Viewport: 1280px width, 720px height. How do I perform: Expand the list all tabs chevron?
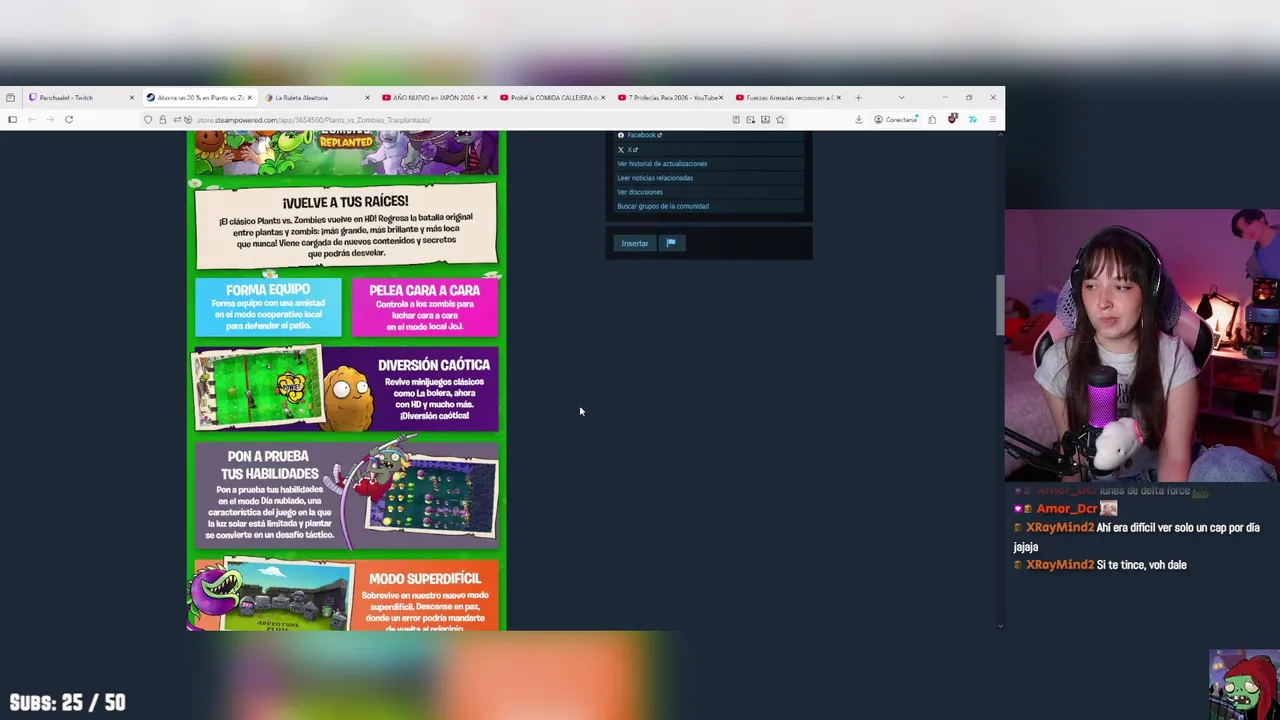(x=901, y=98)
